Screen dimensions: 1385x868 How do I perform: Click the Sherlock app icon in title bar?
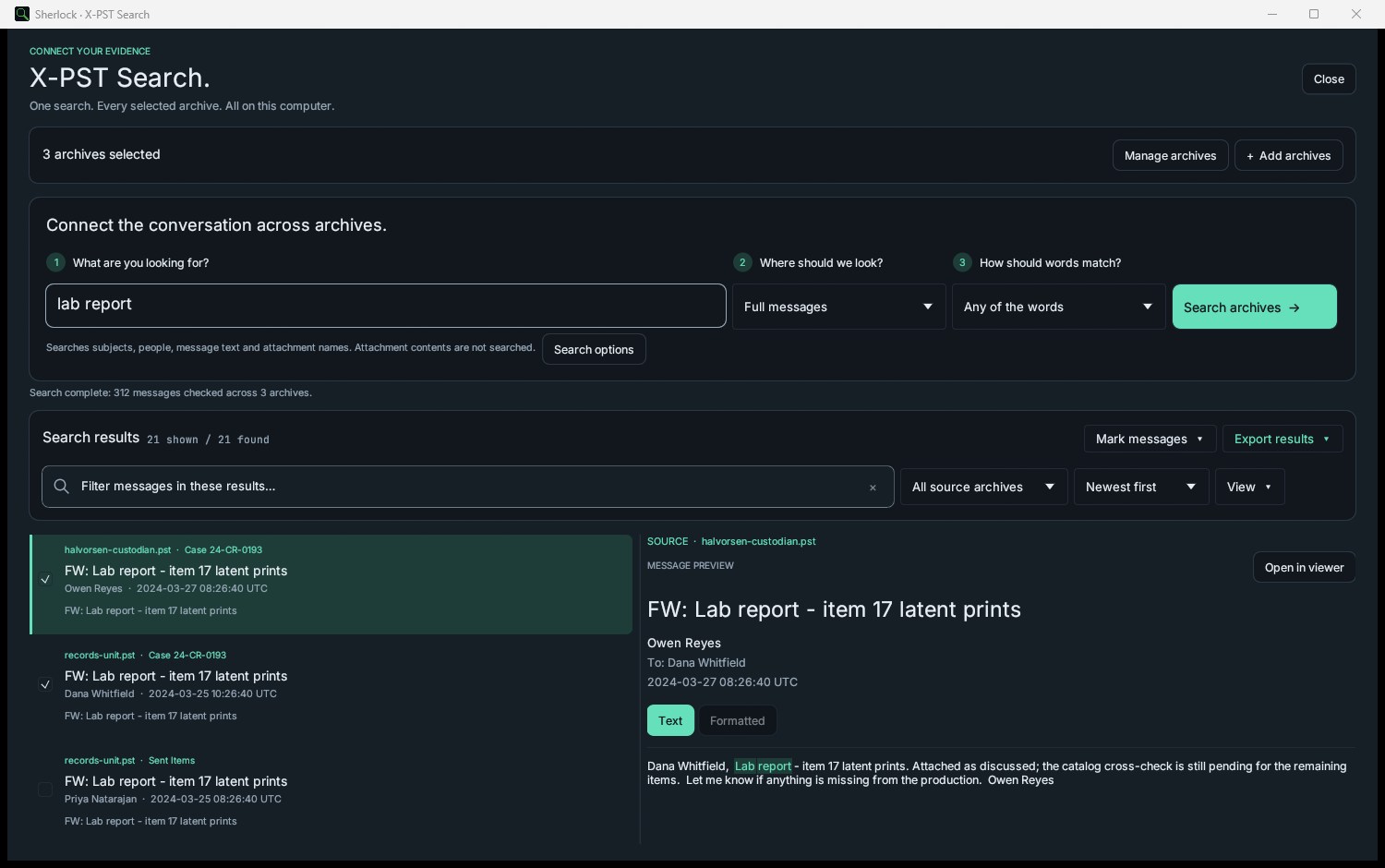point(22,14)
